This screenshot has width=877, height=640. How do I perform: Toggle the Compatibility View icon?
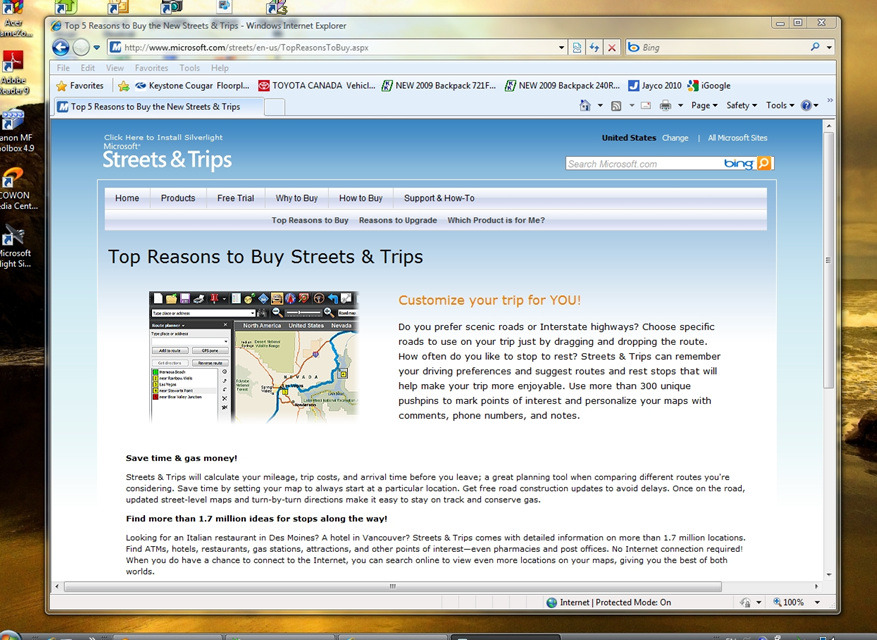(x=577, y=48)
